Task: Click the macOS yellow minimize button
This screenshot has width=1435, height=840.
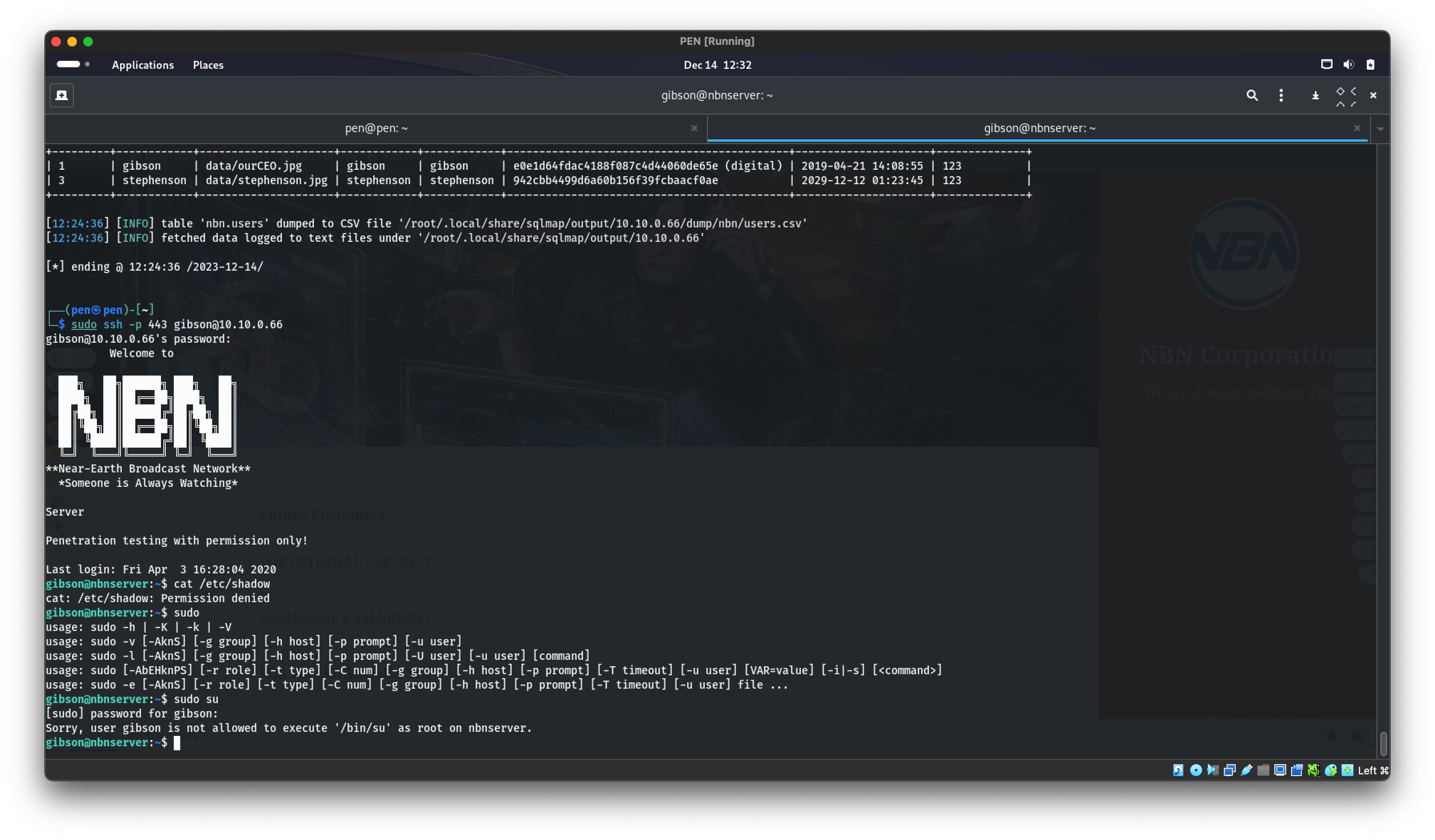Action: tap(72, 42)
